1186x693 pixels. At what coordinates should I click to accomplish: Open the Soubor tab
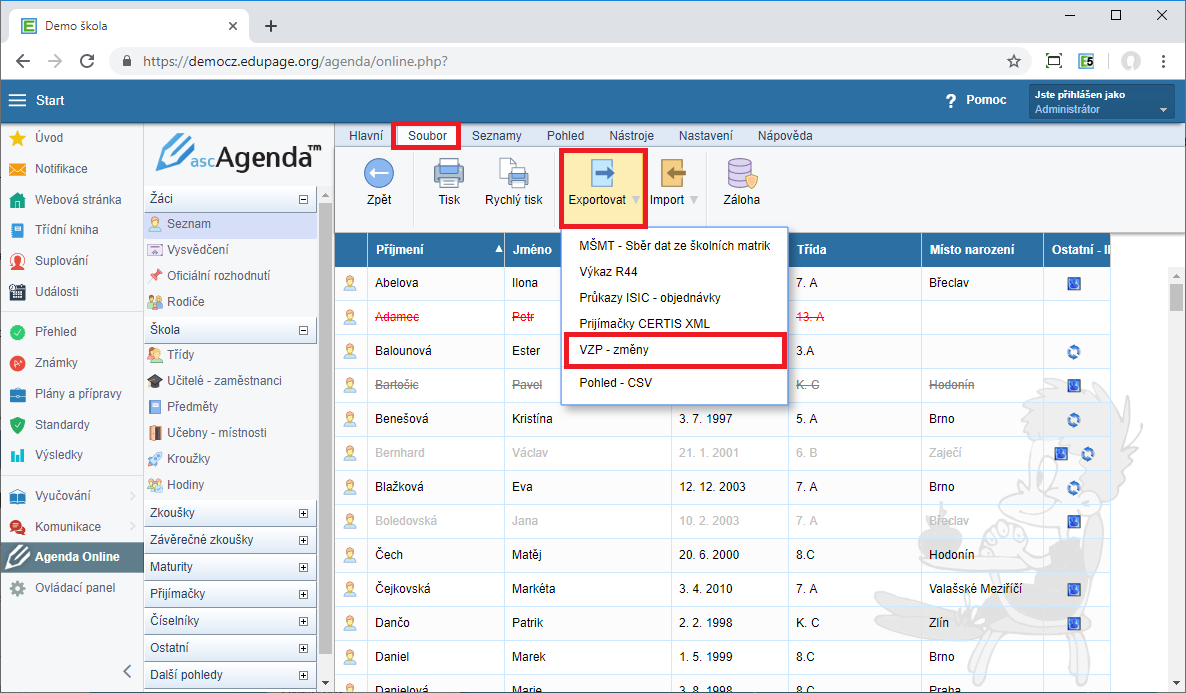pyautogui.click(x=427, y=135)
